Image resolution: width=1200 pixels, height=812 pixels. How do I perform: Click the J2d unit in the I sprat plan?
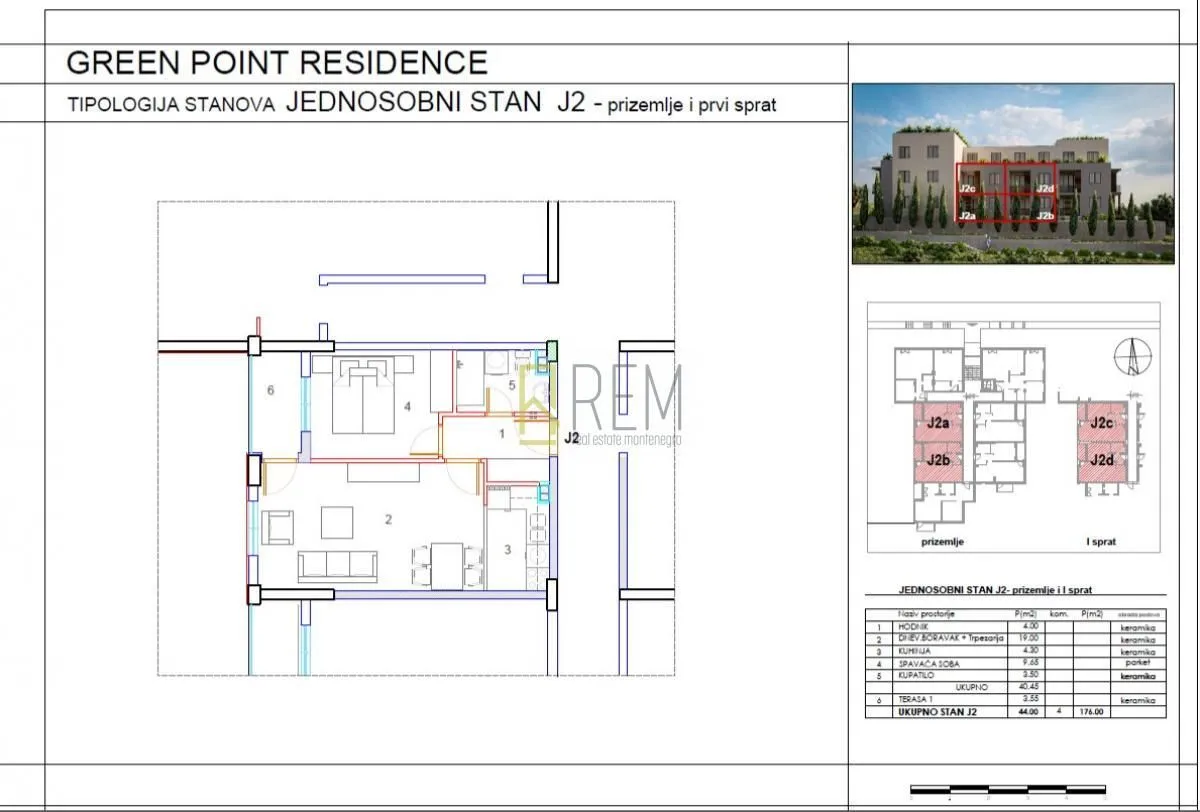(x=1103, y=461)
